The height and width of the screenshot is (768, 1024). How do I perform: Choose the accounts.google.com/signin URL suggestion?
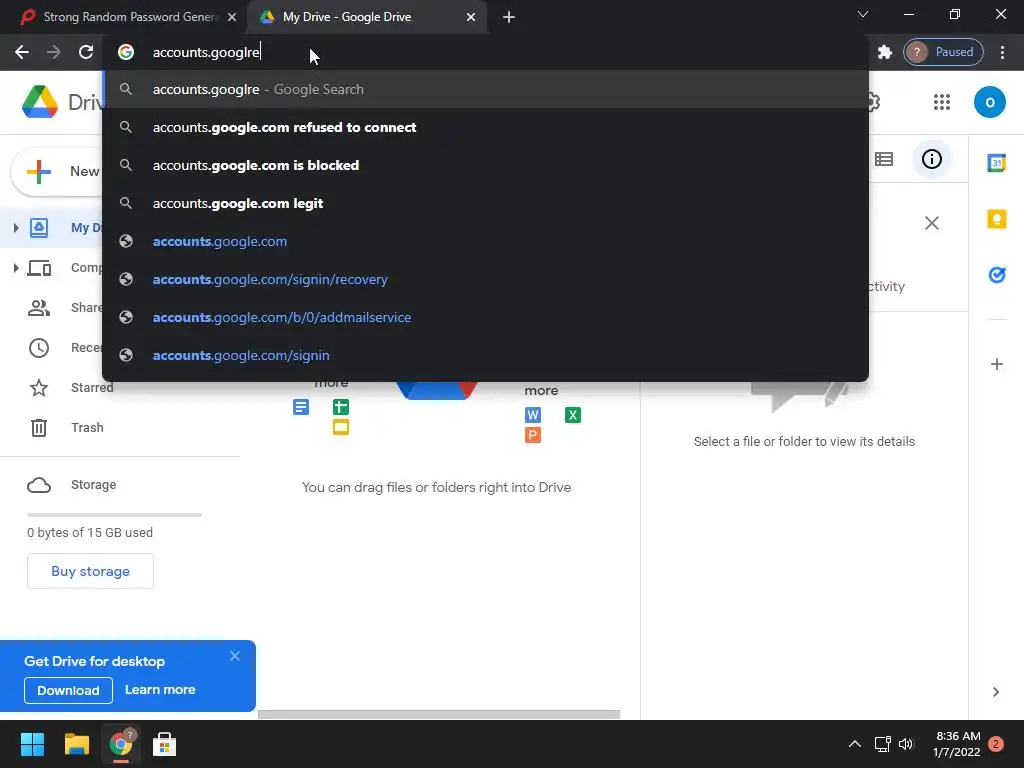tap(485, 355)
